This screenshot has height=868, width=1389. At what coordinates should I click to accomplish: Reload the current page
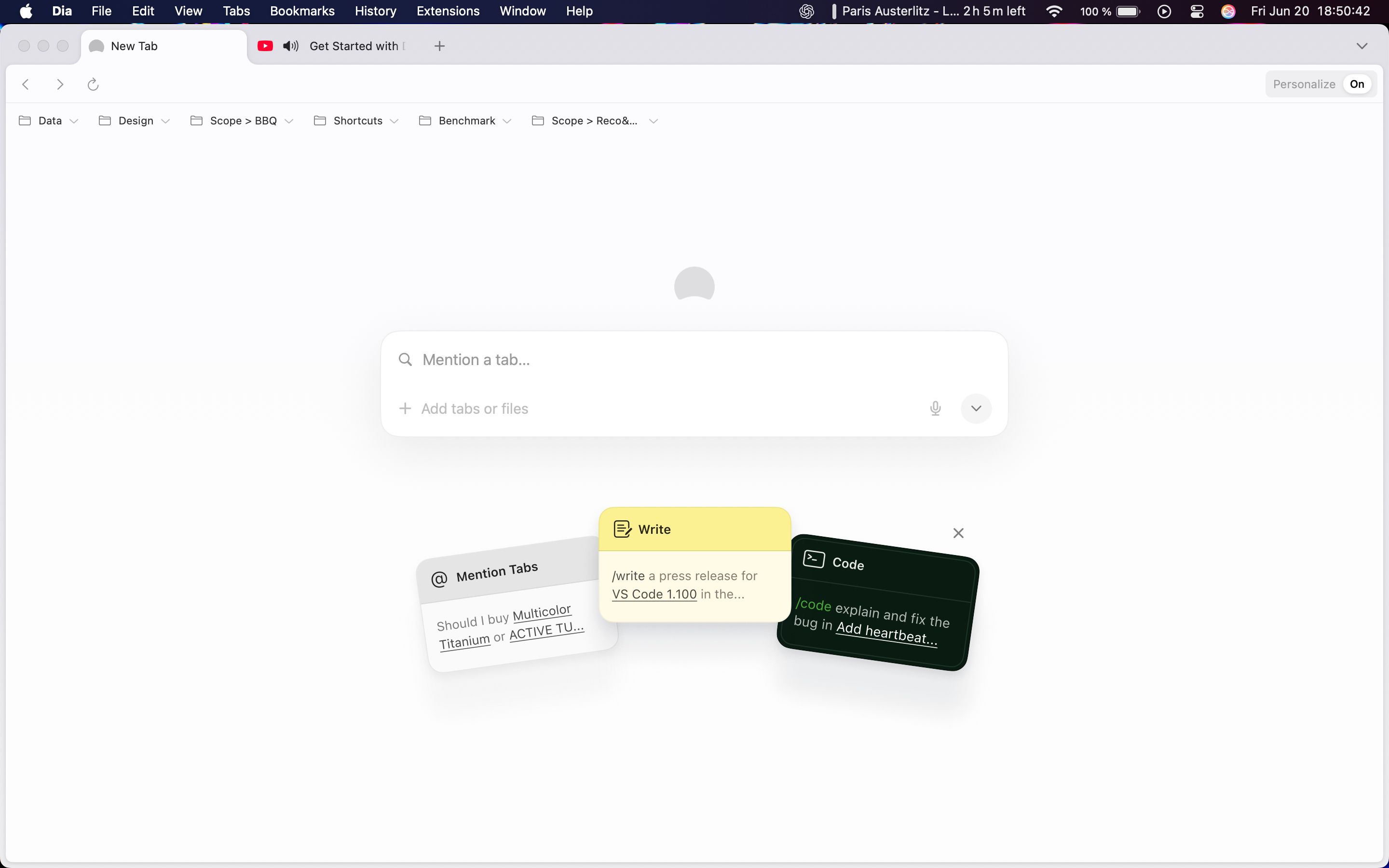[93, 84]
